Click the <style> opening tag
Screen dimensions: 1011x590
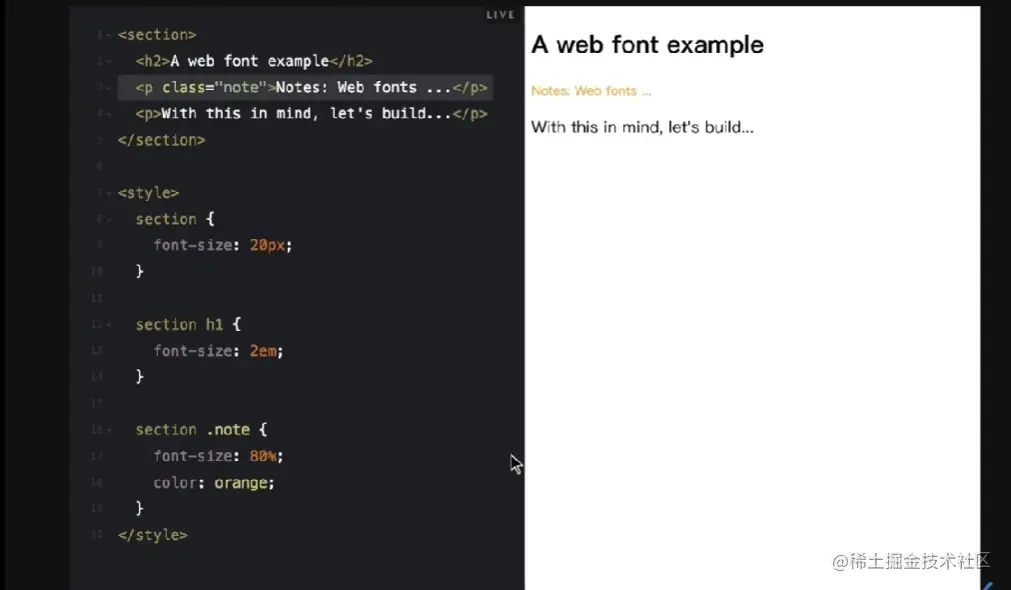148,193
